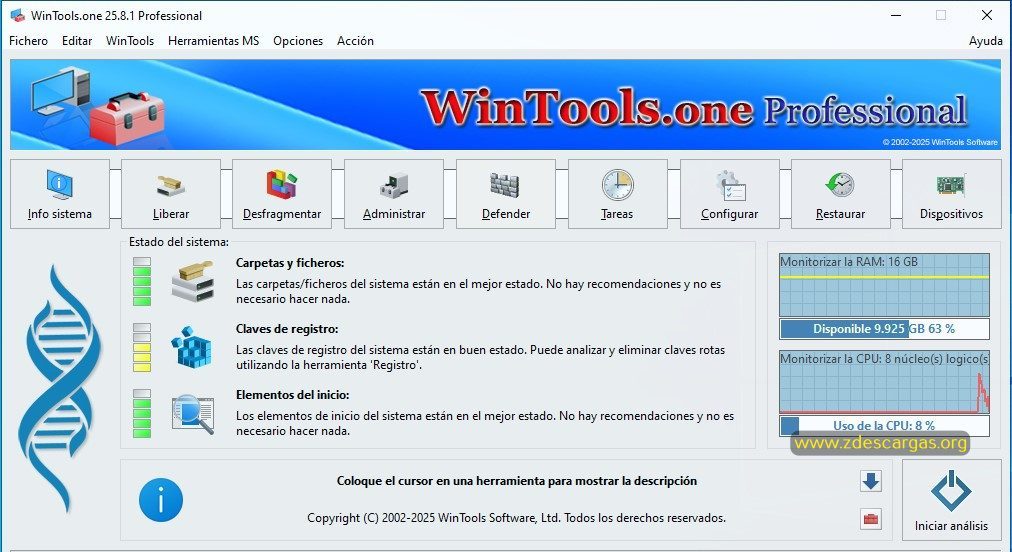
Task: Close the WinTools.one window
Action: pyautogui.click(x=987, y=15)
